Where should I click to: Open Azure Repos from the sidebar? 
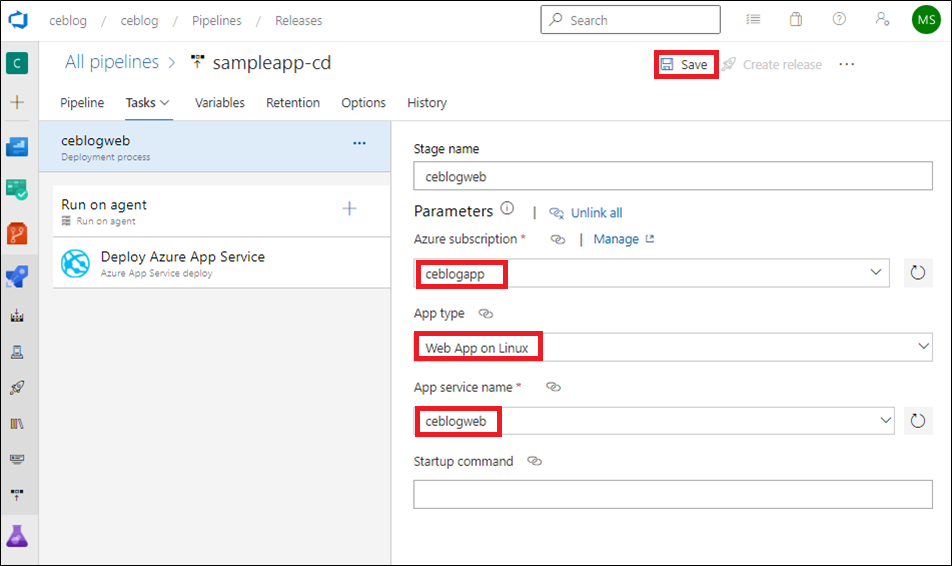tap(17, 233)
